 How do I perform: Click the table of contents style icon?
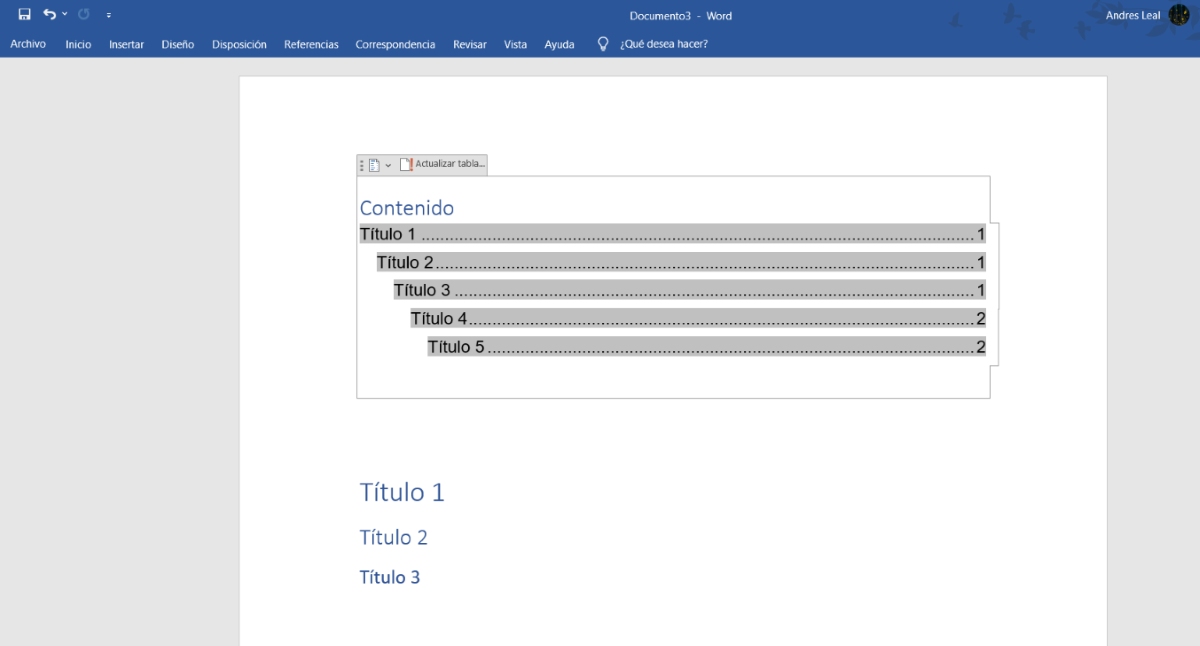pos(374,165)
